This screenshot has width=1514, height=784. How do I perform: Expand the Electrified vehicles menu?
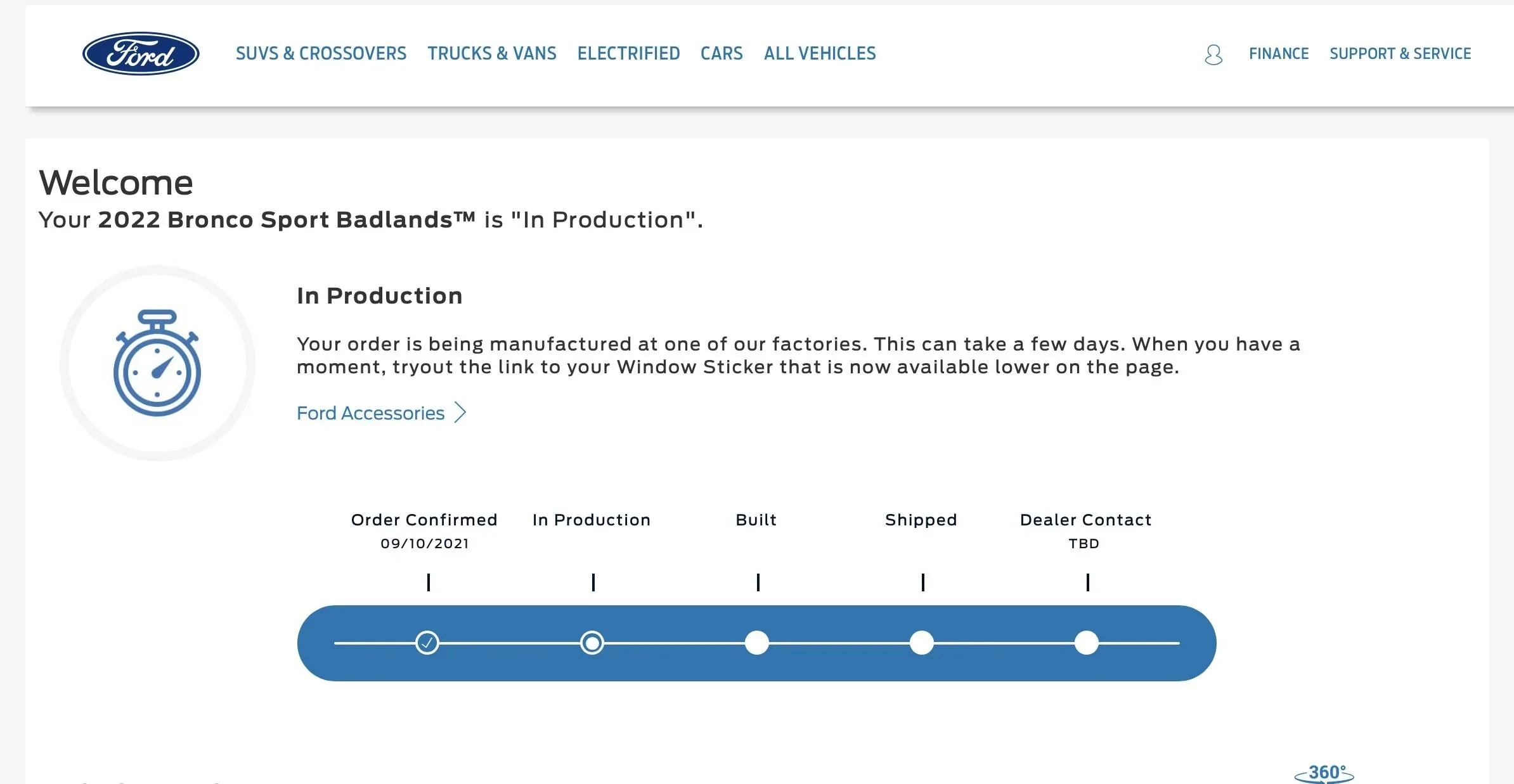pyautogui.click(x=628, y=54)
